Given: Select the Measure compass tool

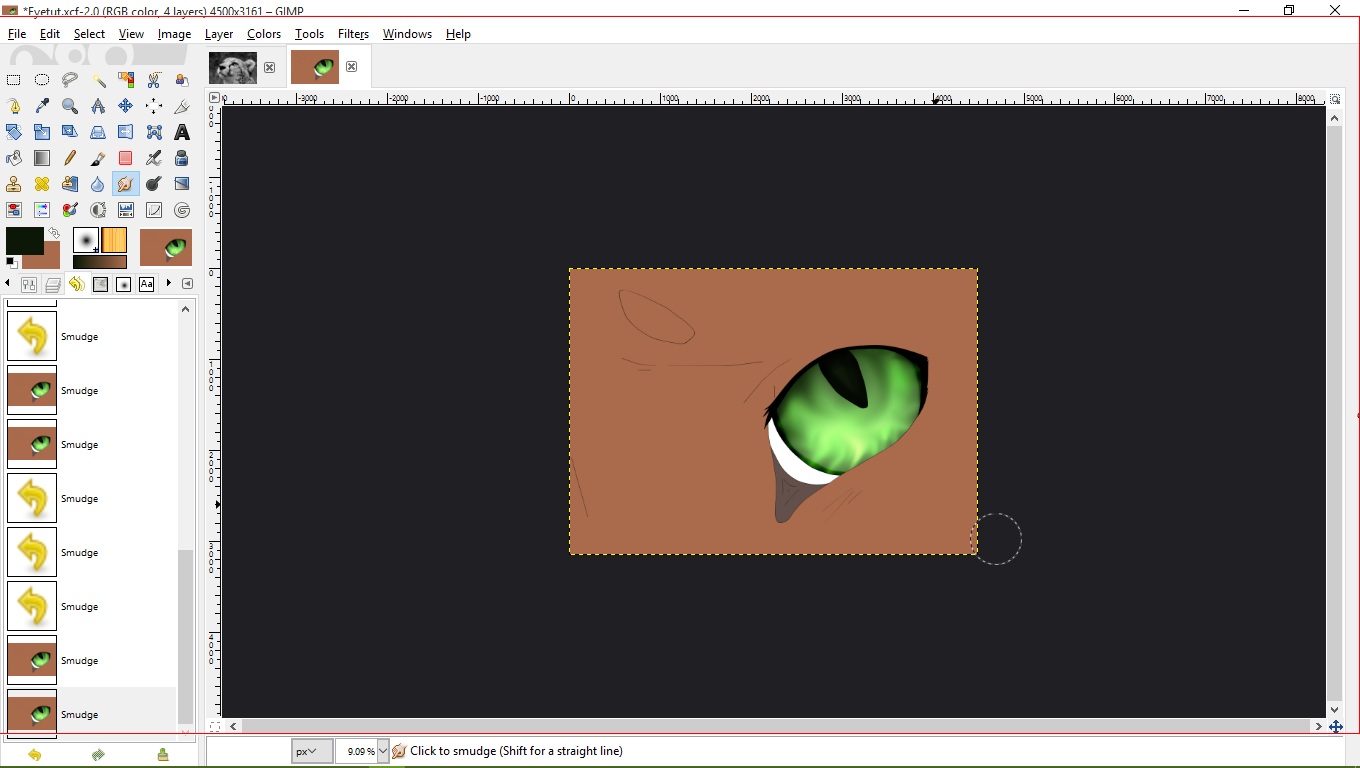Looking at the screenshot, I should point(98,106).
